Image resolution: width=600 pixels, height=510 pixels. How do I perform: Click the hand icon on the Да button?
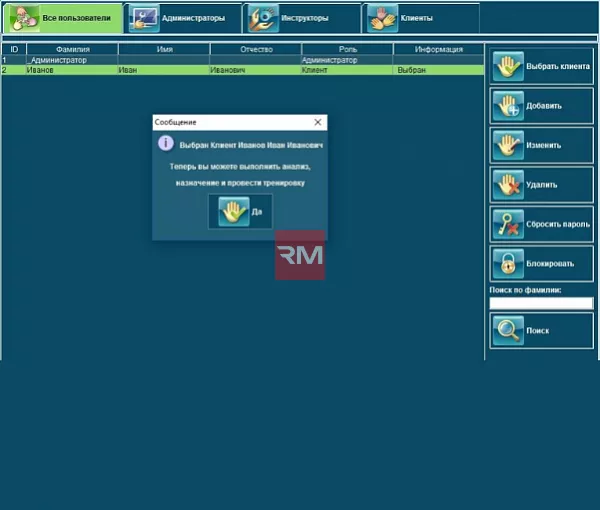[234, 212]
